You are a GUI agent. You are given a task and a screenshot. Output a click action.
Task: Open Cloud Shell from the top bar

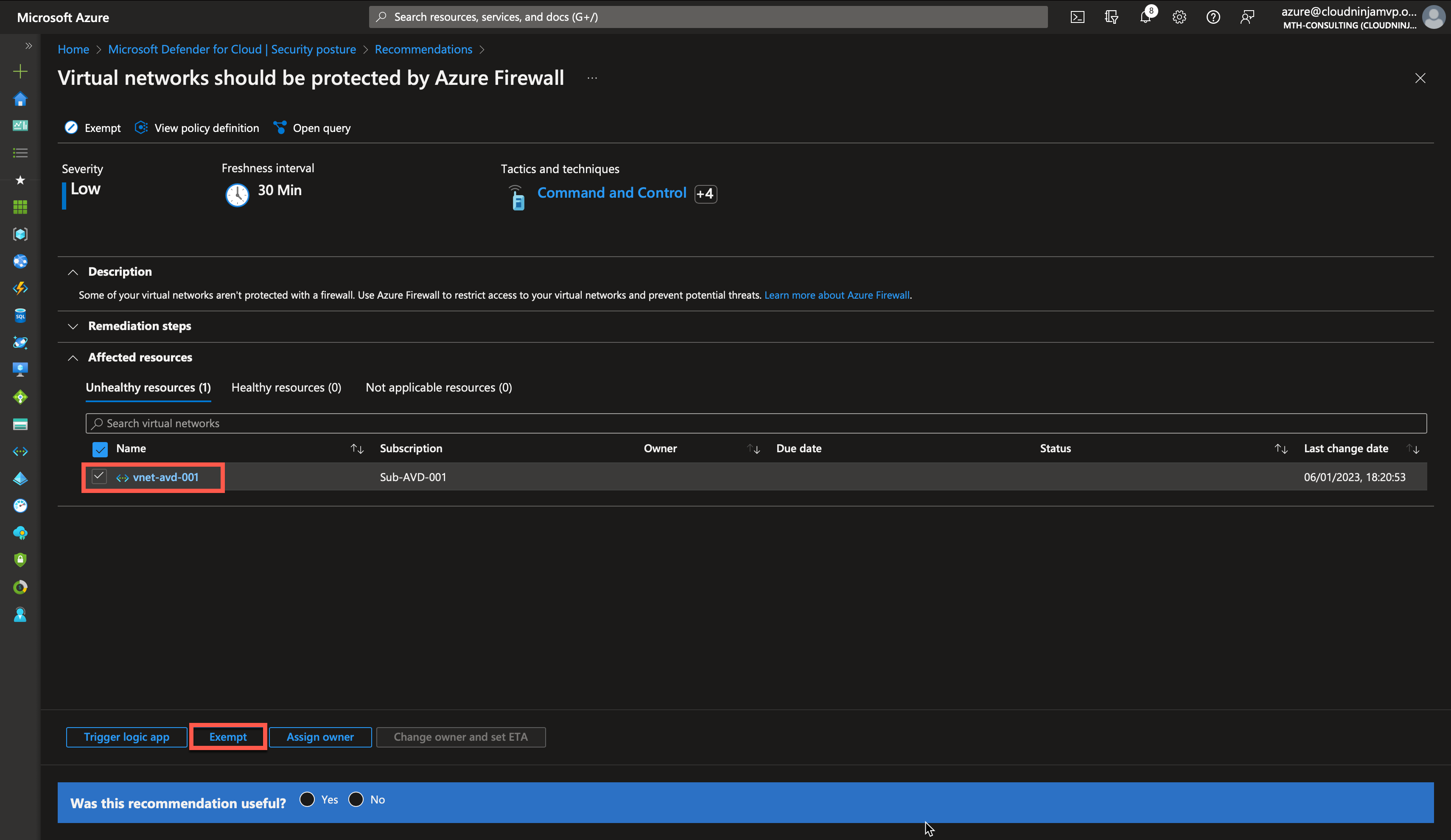pos(1077,17)
